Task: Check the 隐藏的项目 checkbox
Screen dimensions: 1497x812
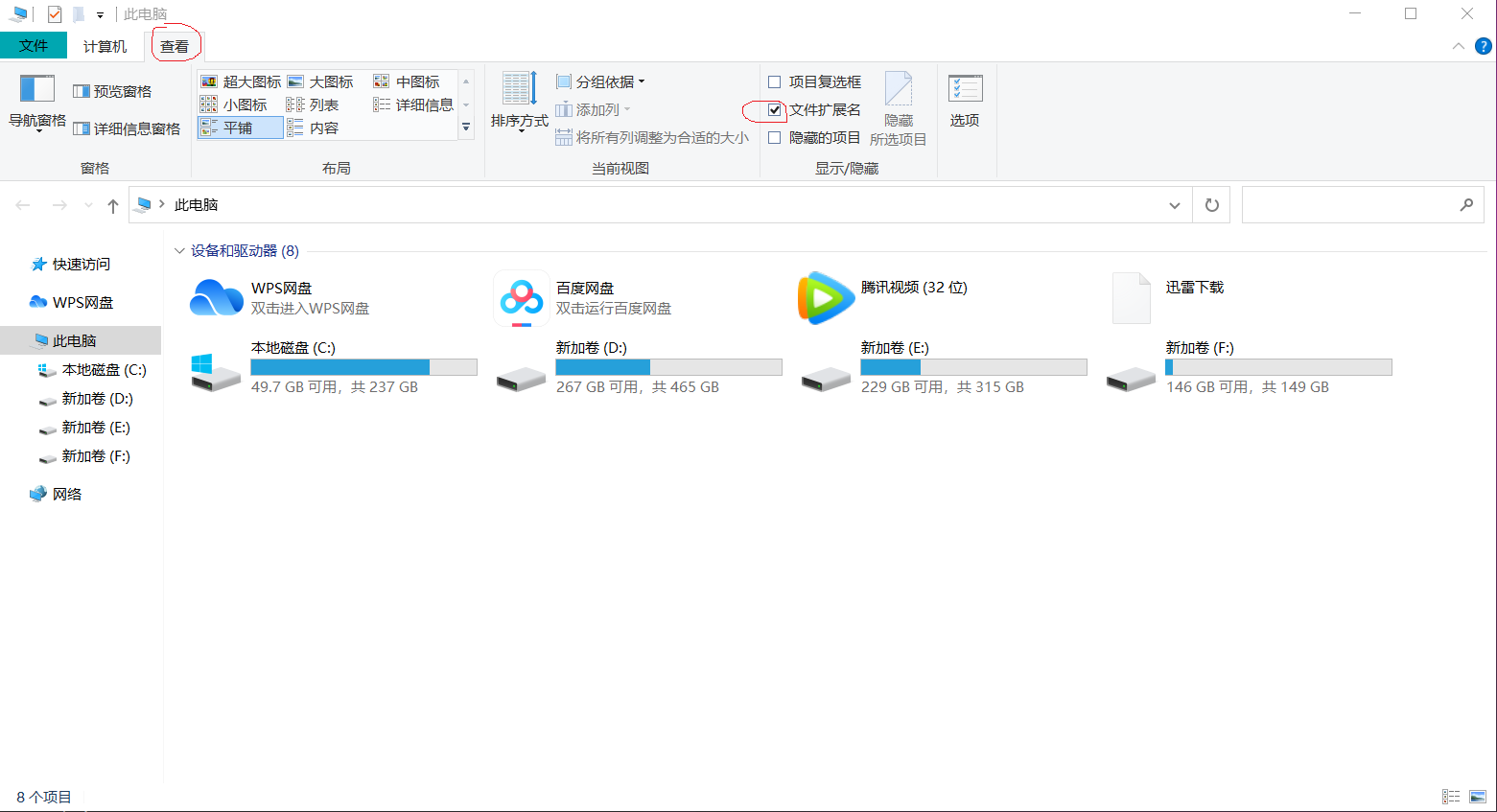Action: tap(775, 137)
